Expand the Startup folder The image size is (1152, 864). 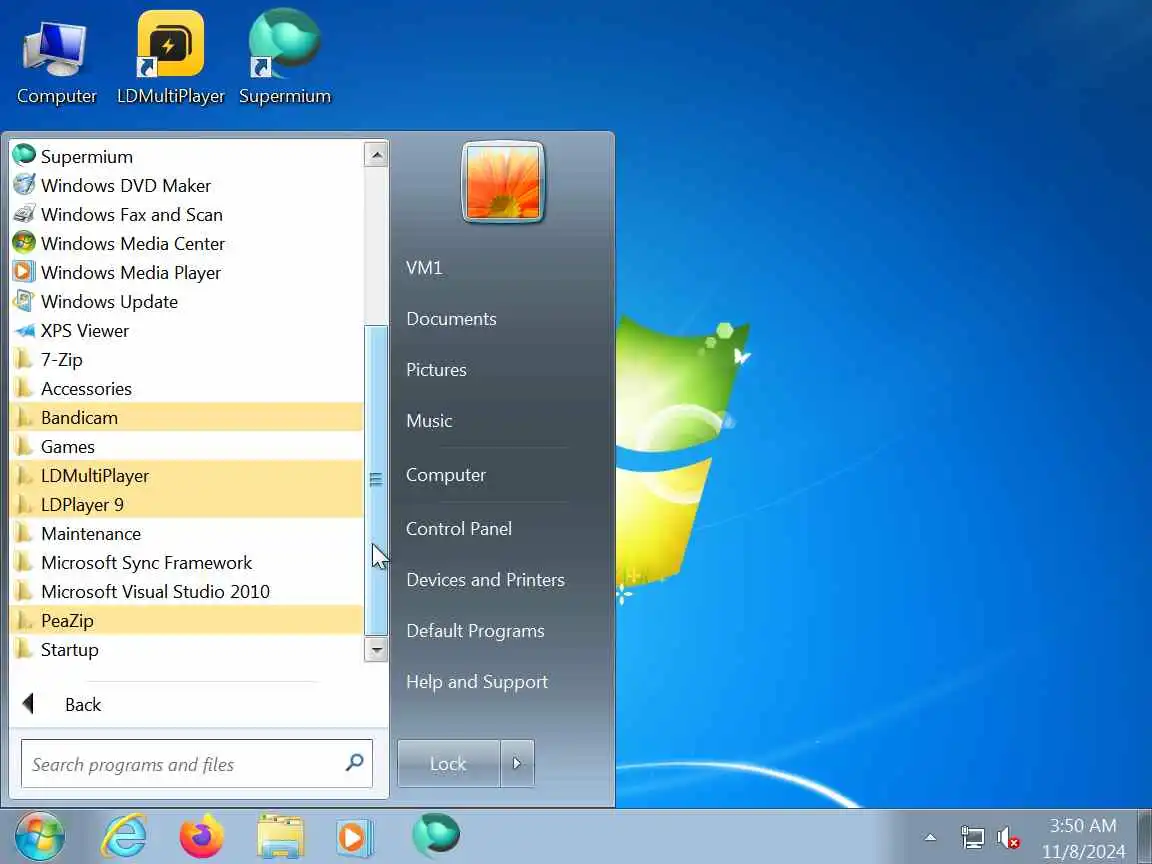pyautogui.click(x=187, y=649)
